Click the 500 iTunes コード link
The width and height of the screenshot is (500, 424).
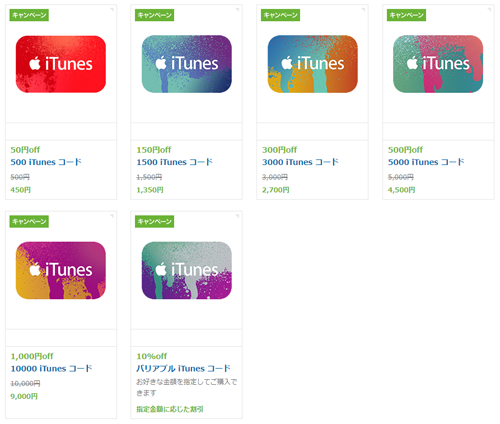click(46, 162)
